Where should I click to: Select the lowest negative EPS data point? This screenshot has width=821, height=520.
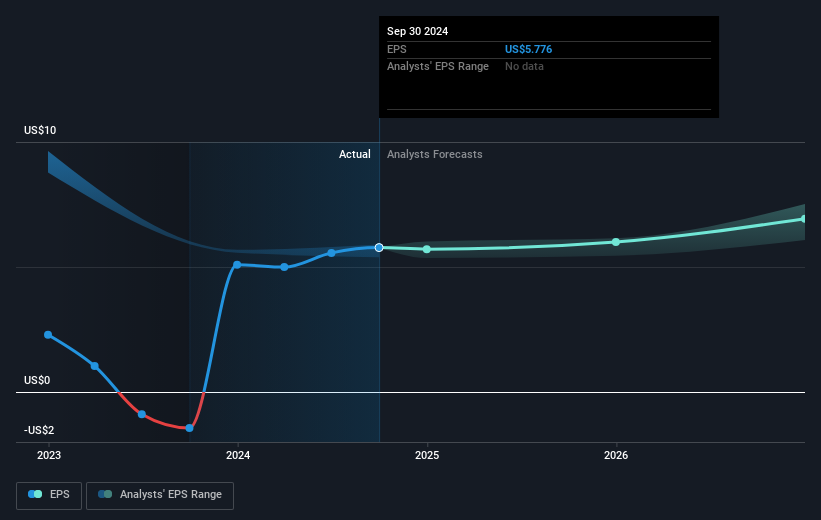pyautogui.click(x=190, y=428)
